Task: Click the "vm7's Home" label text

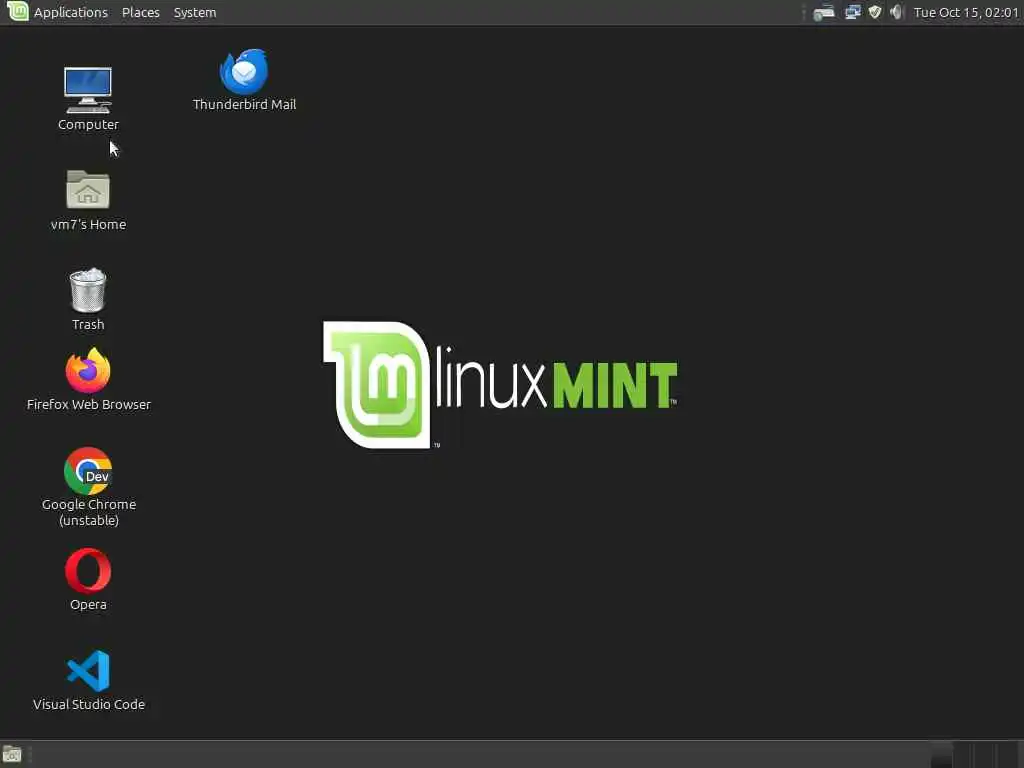Action: click(x=88, y=224)
